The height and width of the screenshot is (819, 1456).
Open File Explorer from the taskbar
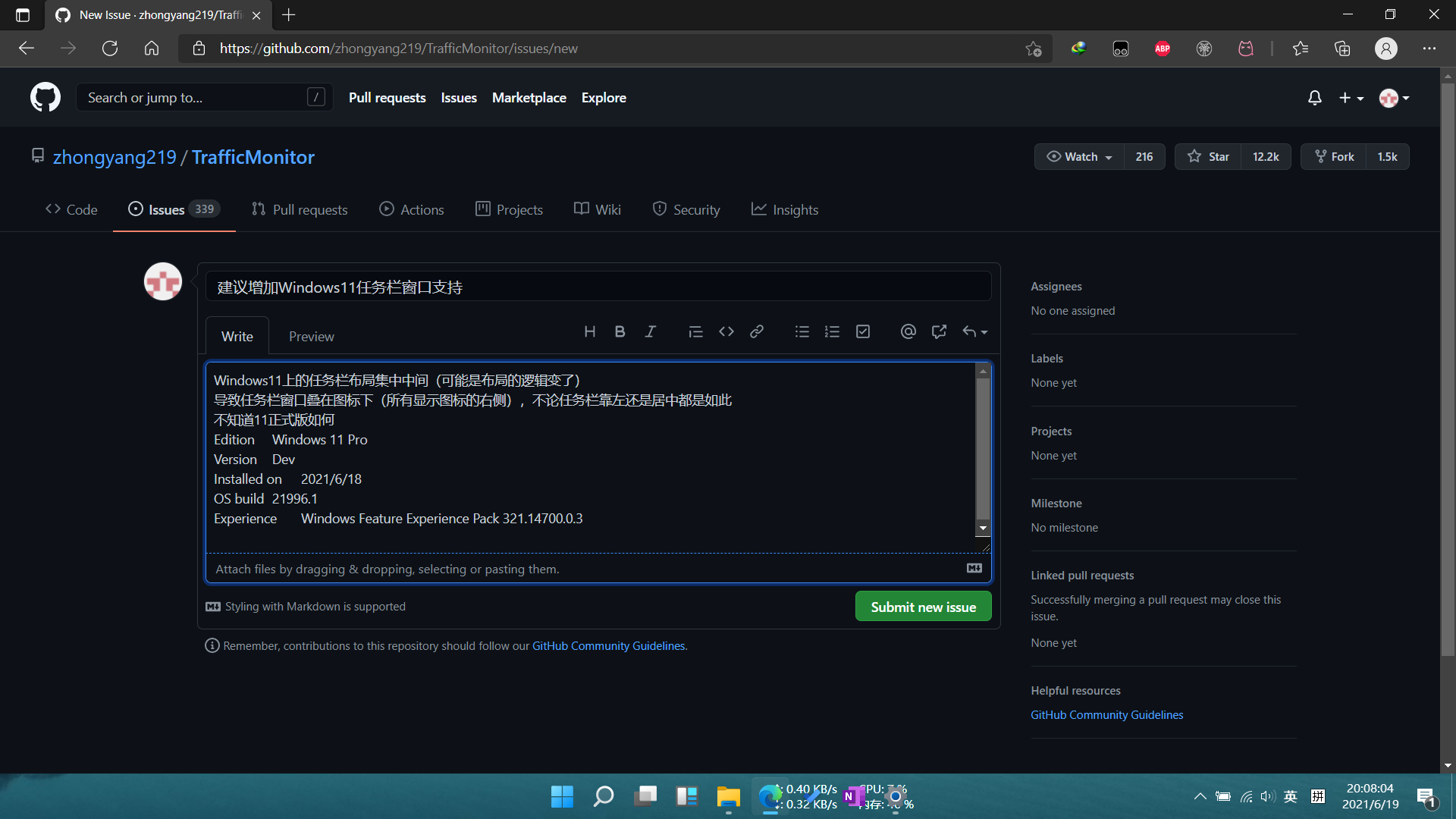(x=729, y=796)
